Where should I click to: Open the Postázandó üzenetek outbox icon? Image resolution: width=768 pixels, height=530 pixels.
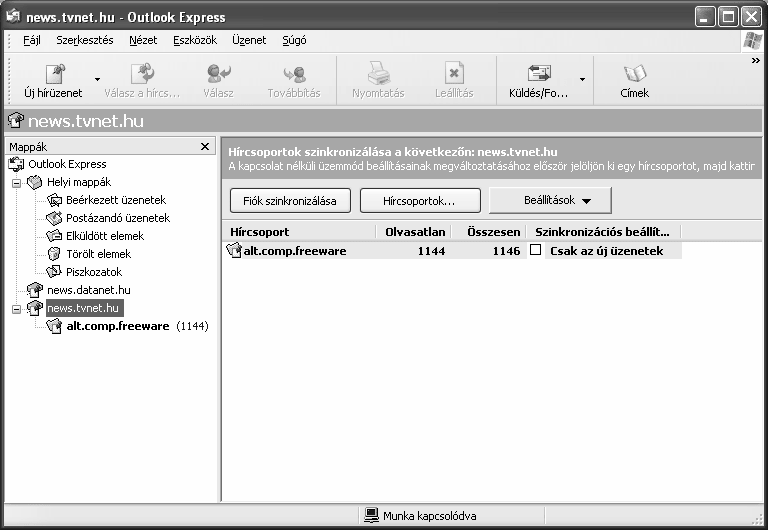(x=54, y=218)
